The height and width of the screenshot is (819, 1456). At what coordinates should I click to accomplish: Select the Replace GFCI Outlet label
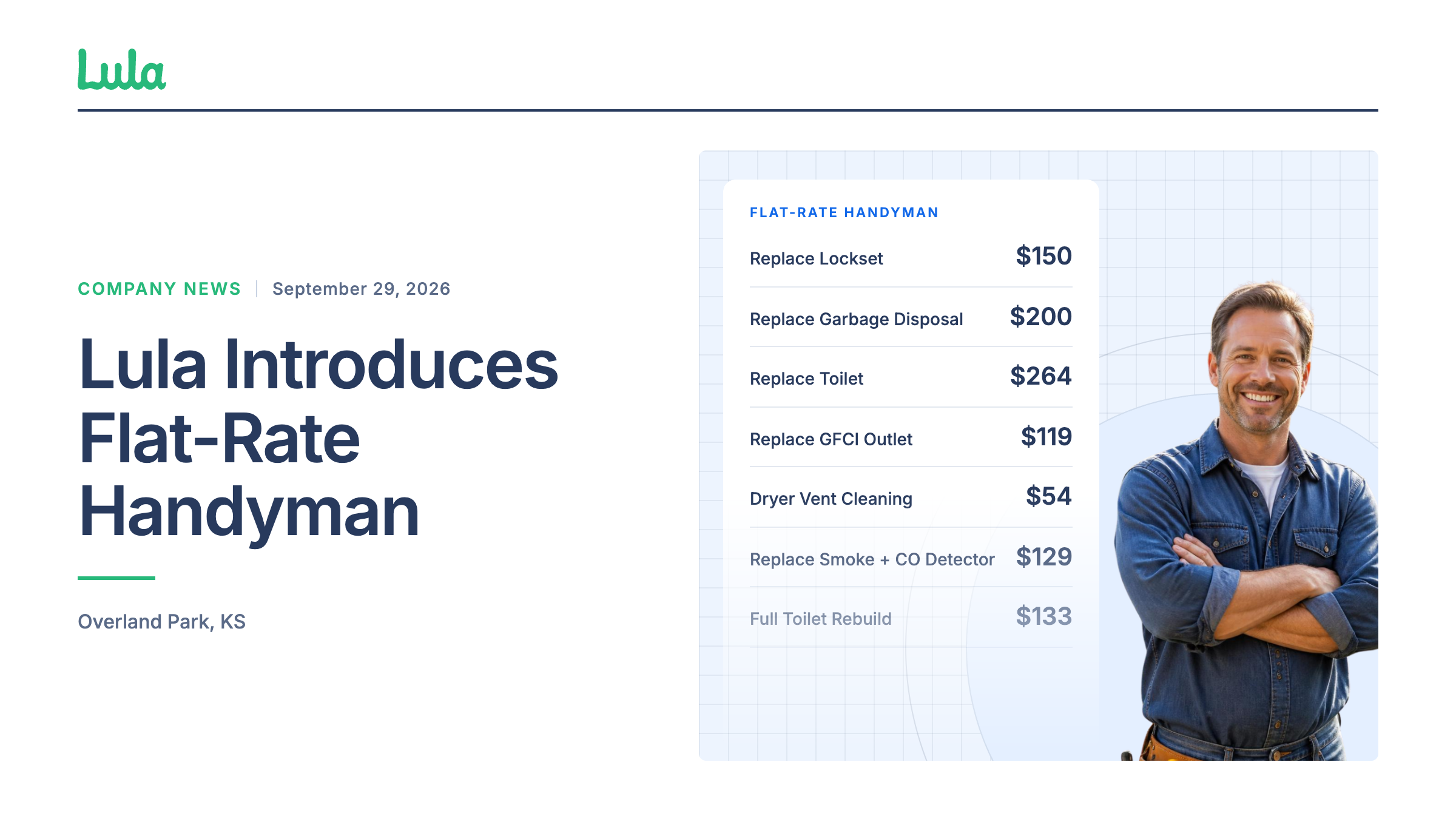(x=831, y=439)
